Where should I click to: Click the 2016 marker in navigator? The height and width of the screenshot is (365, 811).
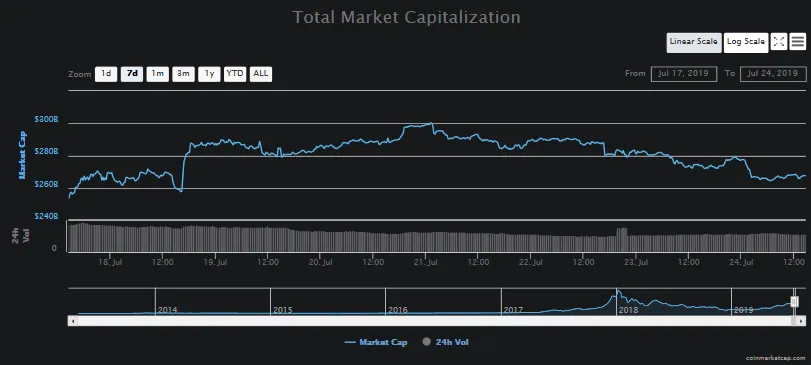coord(397,310)
